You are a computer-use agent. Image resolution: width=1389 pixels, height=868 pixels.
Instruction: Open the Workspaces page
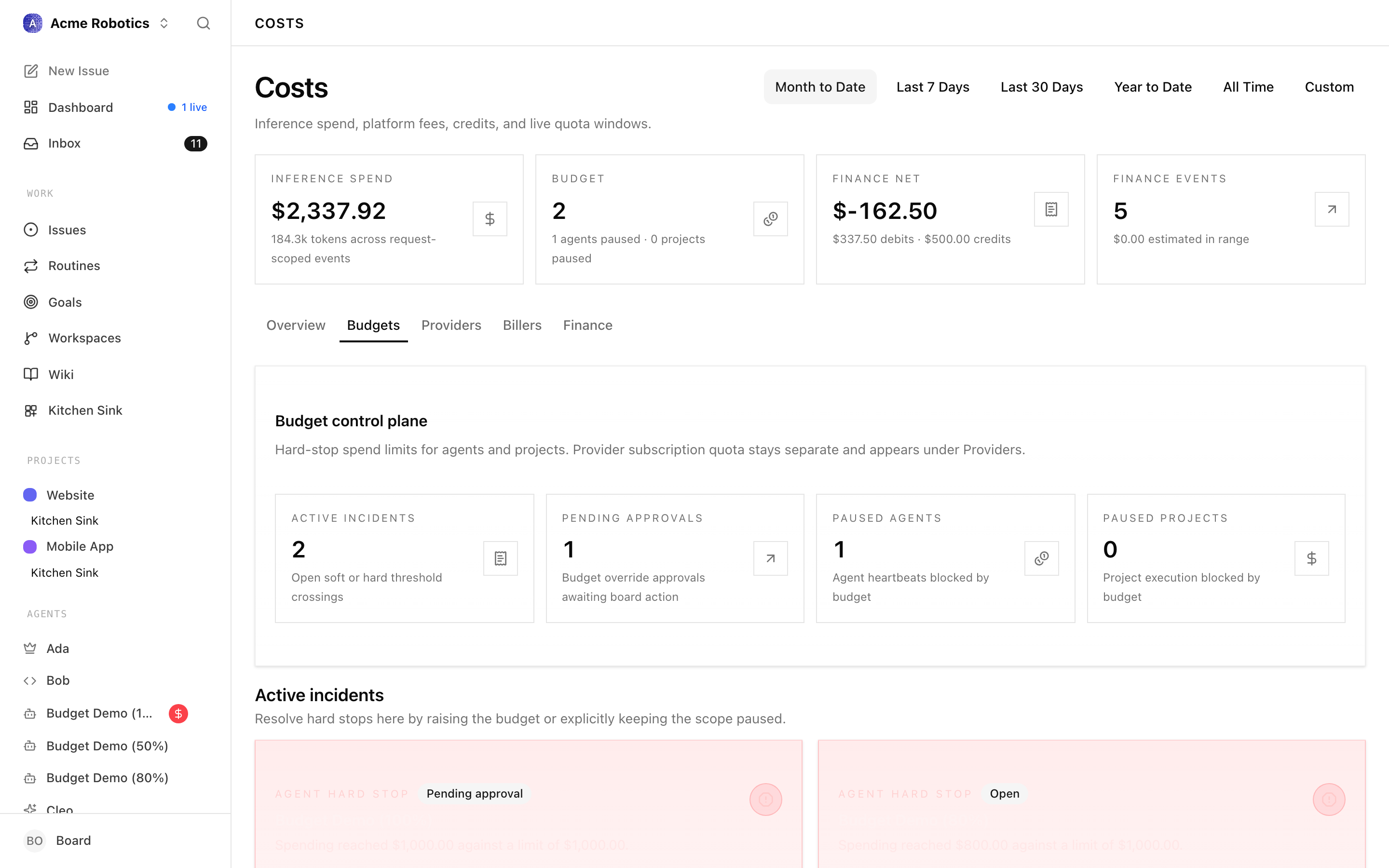pyautogui.click(x=115, y=338)
